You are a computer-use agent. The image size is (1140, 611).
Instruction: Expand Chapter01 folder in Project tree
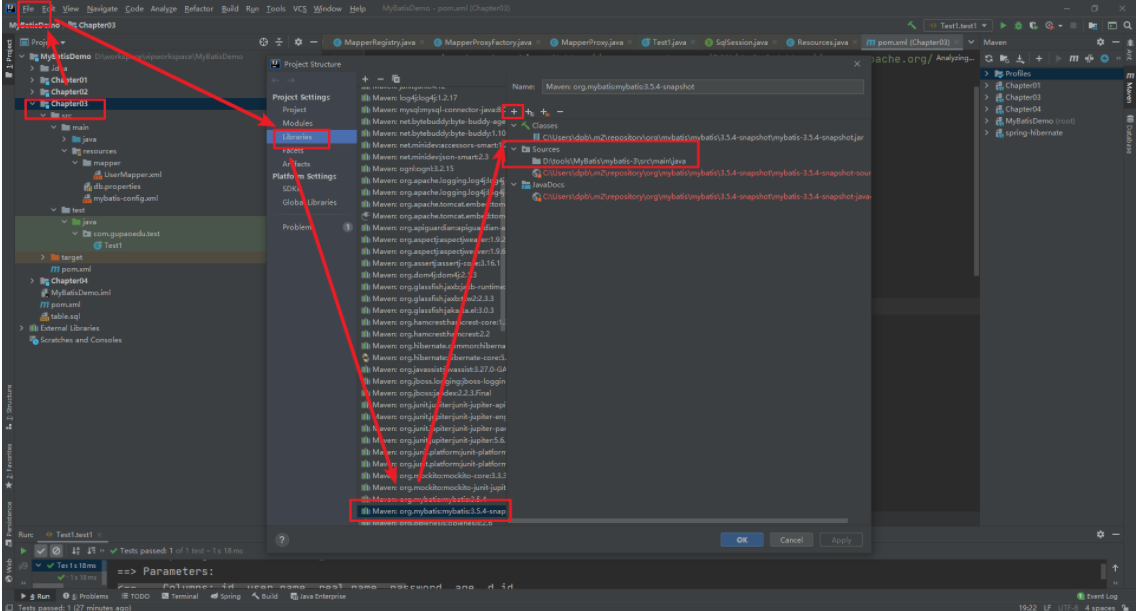(32, 80)
